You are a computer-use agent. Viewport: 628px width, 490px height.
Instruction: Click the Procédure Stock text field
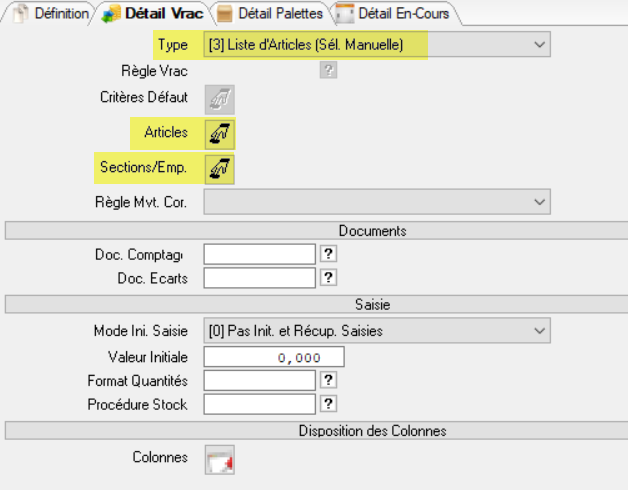(259, 403)
